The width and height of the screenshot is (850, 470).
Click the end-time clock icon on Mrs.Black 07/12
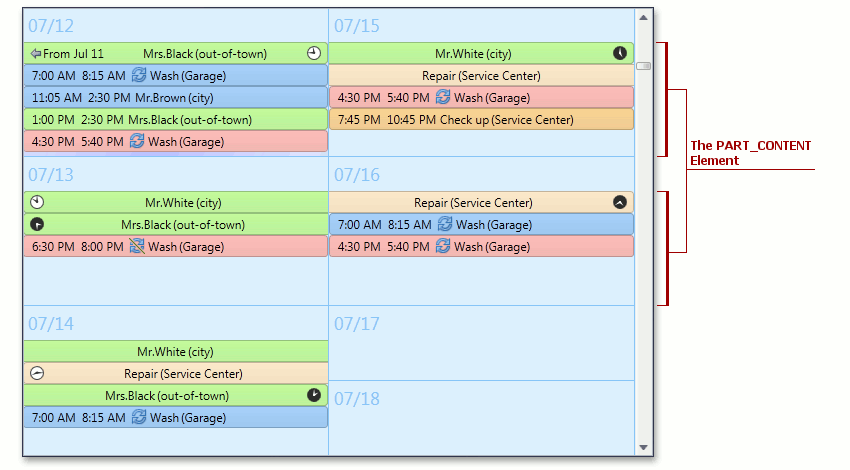314,53
